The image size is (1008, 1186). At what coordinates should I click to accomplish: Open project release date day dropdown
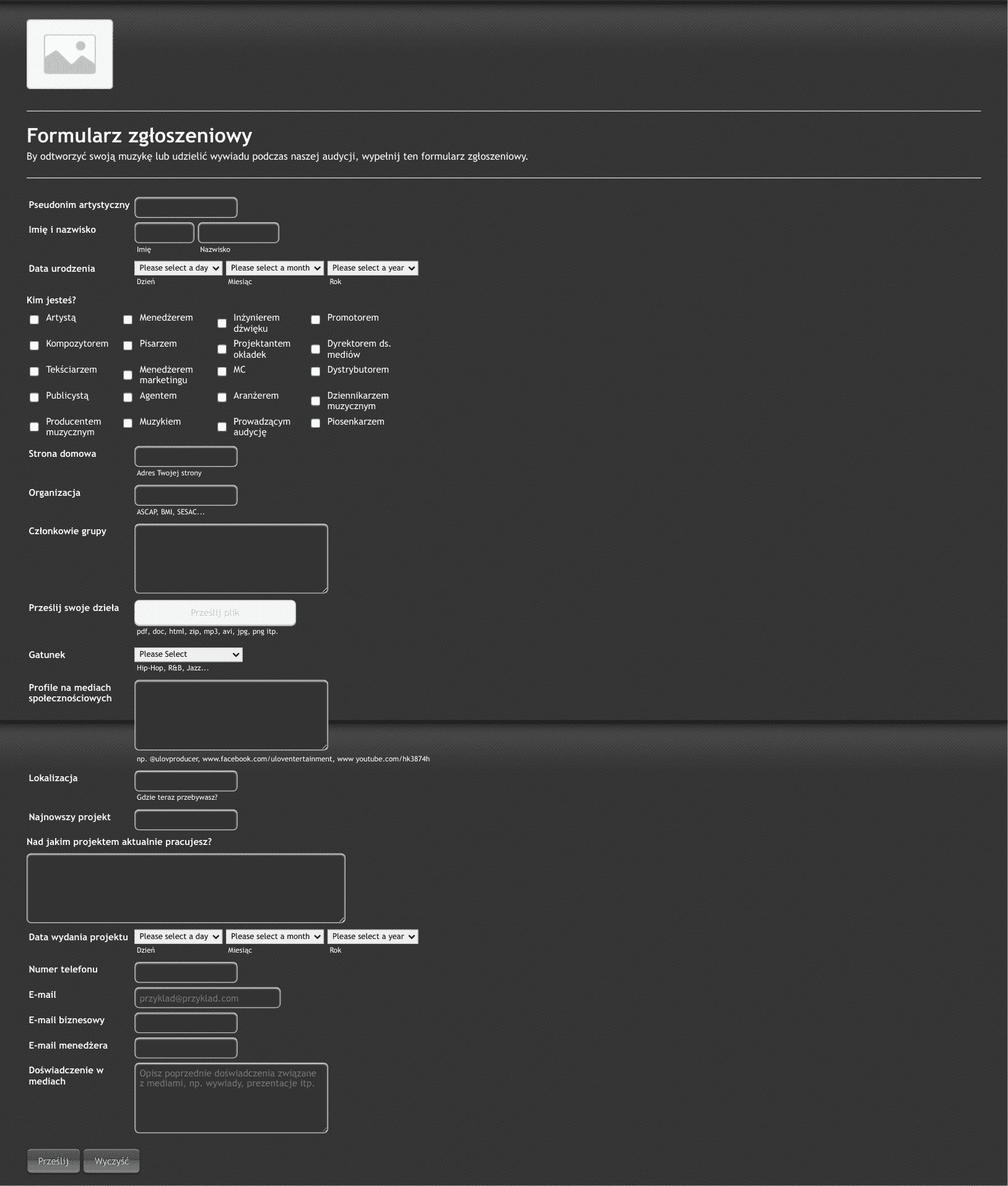178,937
